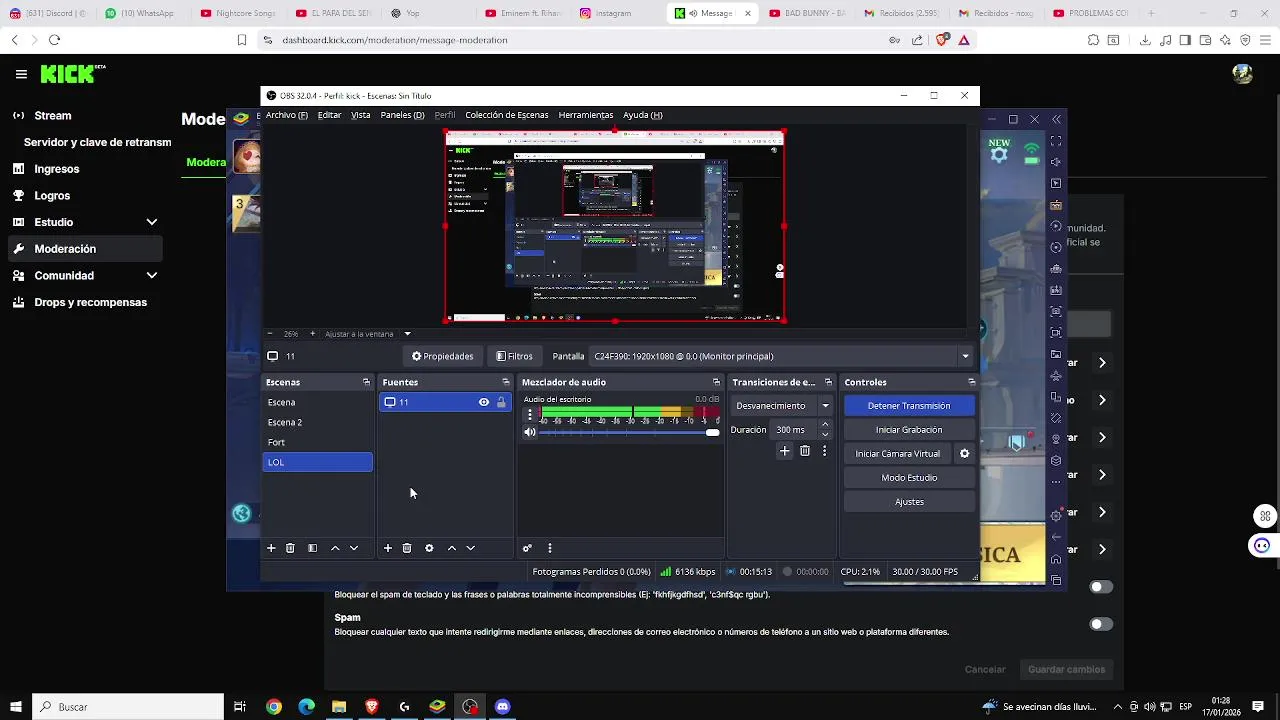Open Kick profile avatar

1242,74
